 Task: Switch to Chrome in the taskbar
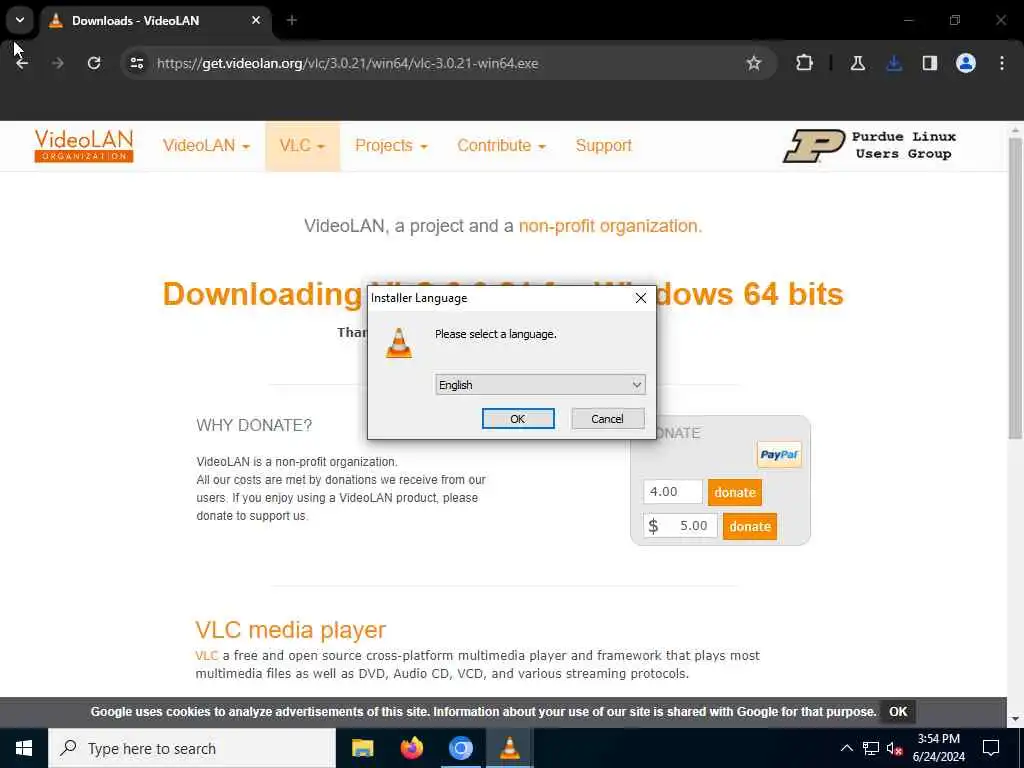pos(460,748)
